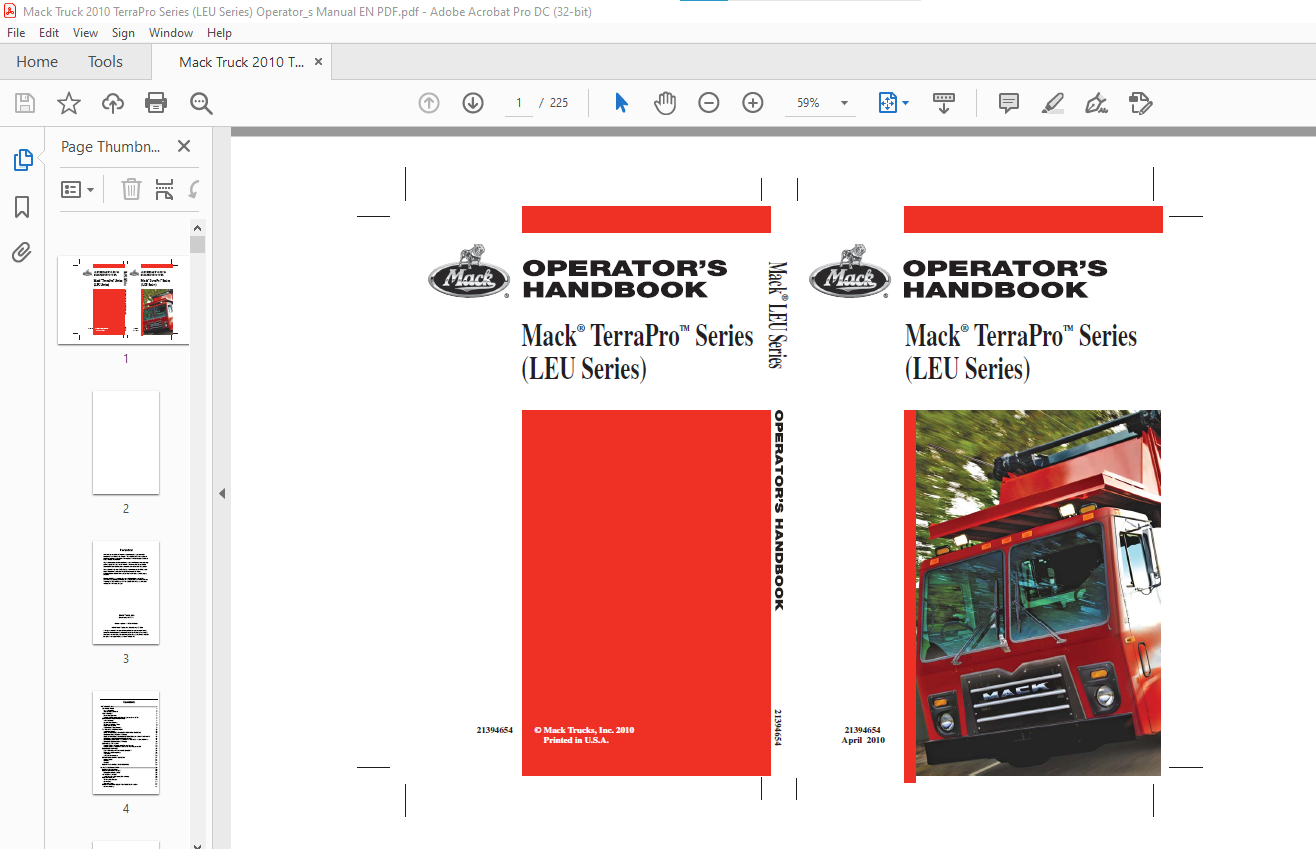Screen dimensions: 1316x849
Task: Select the page 3 thumbnail
Action: [126, 593]
